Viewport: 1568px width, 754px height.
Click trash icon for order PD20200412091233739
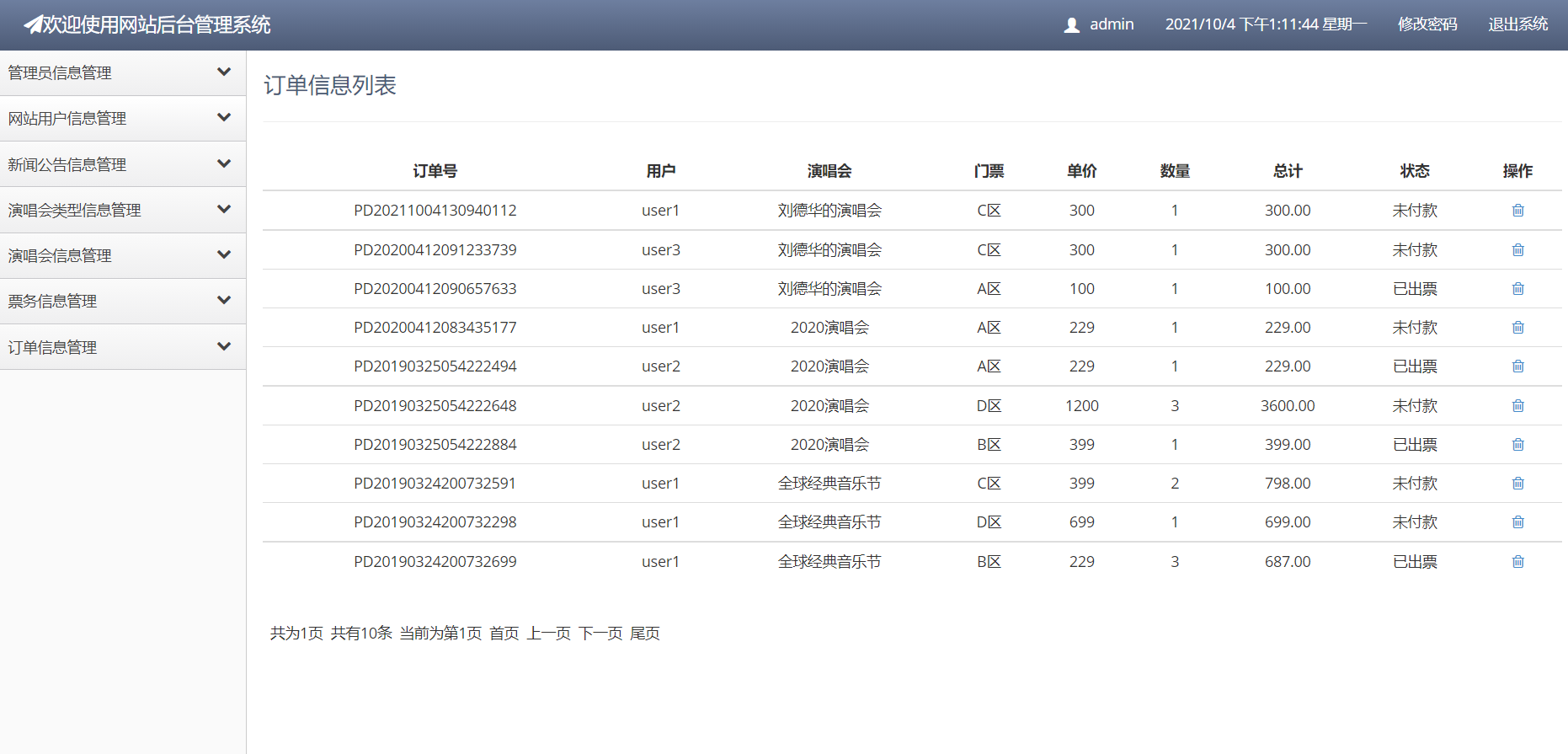pos(1517,249)
